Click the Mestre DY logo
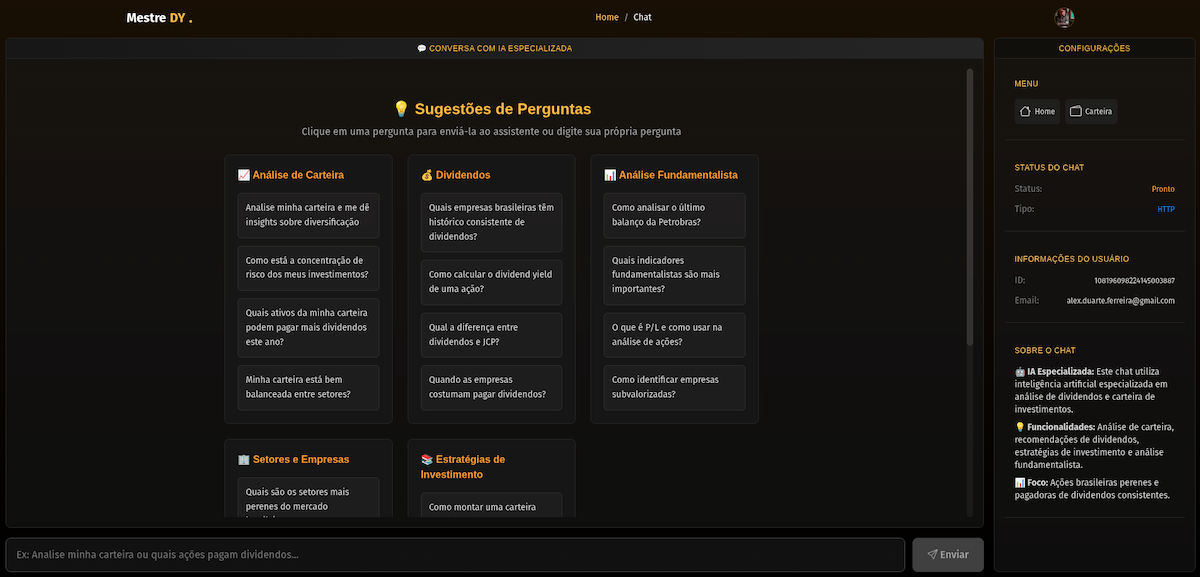Viewport: 1200px width, 577px height. coord(158,17)
